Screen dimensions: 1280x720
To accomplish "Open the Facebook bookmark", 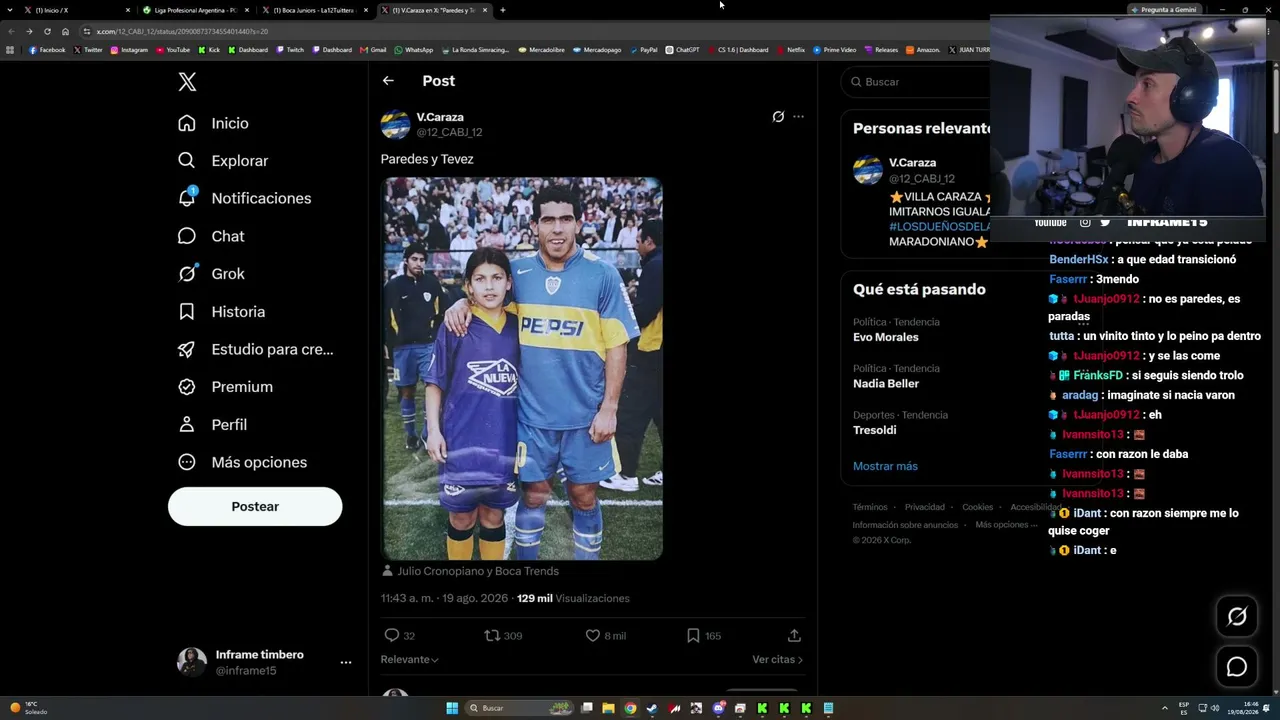I will click(x=47, y=50).
